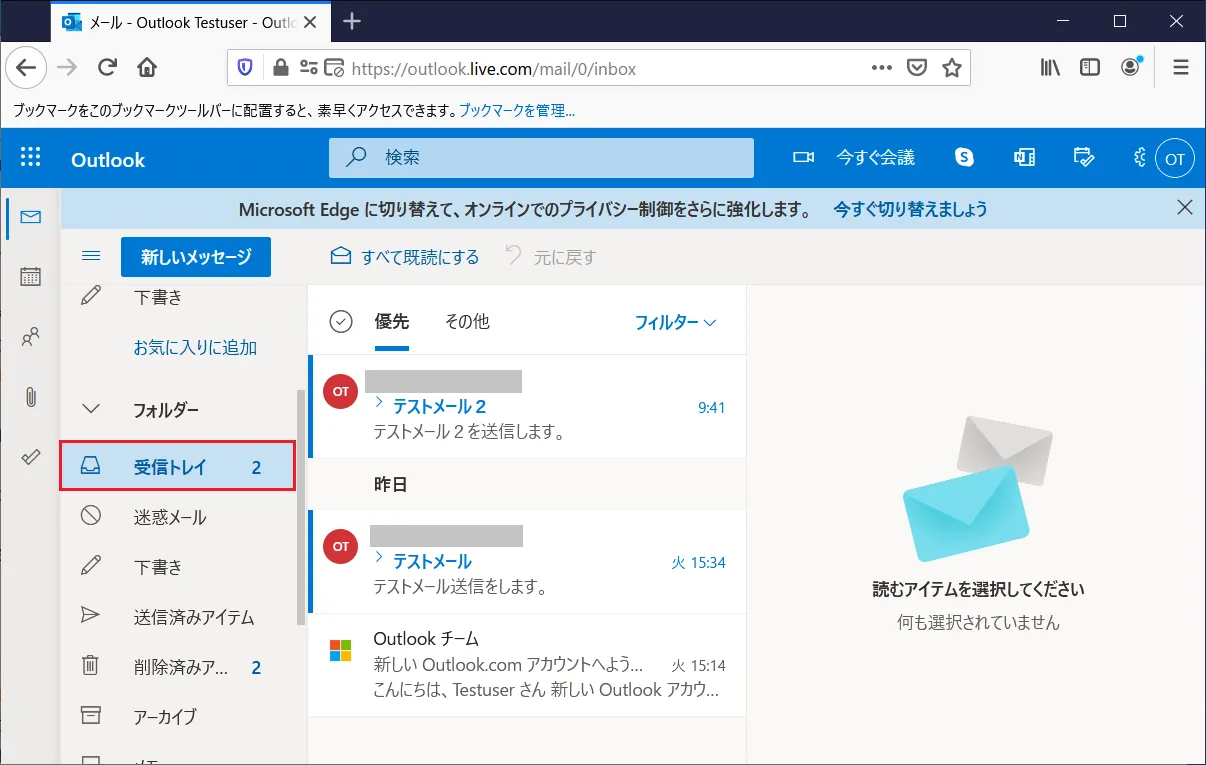Open the My Day calendar-check icon
The image size is (1206, 765).
[1084, 158]
